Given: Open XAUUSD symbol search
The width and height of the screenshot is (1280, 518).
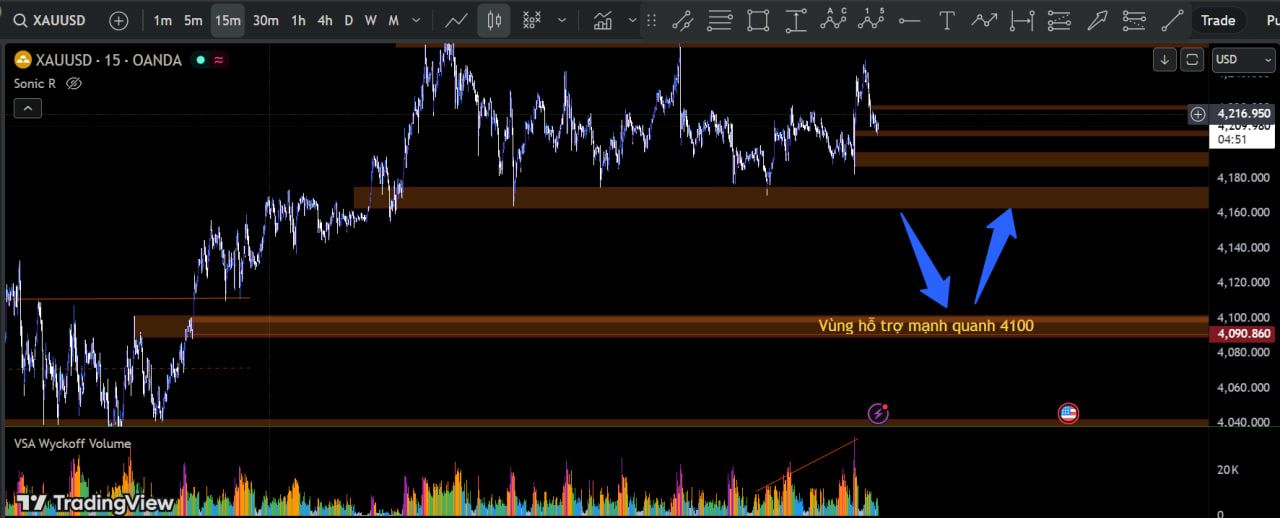Looking at the screenshot, I should (58, 20).
